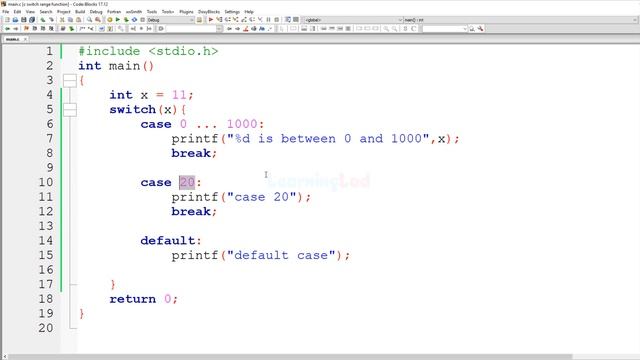Click the word switch on line 5

(x=133, y=110)
